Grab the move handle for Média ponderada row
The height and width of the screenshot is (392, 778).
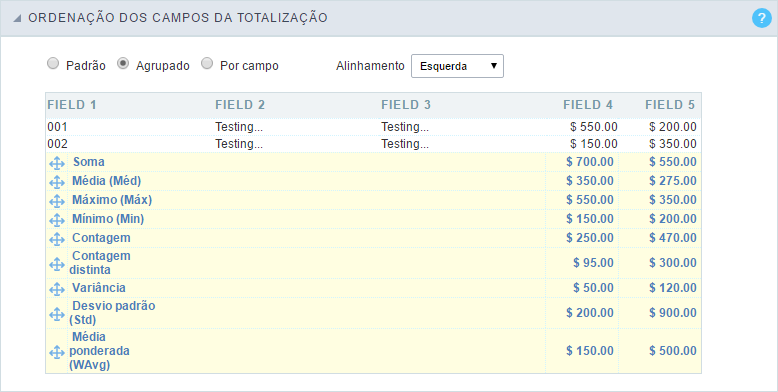tap(57, 352)
